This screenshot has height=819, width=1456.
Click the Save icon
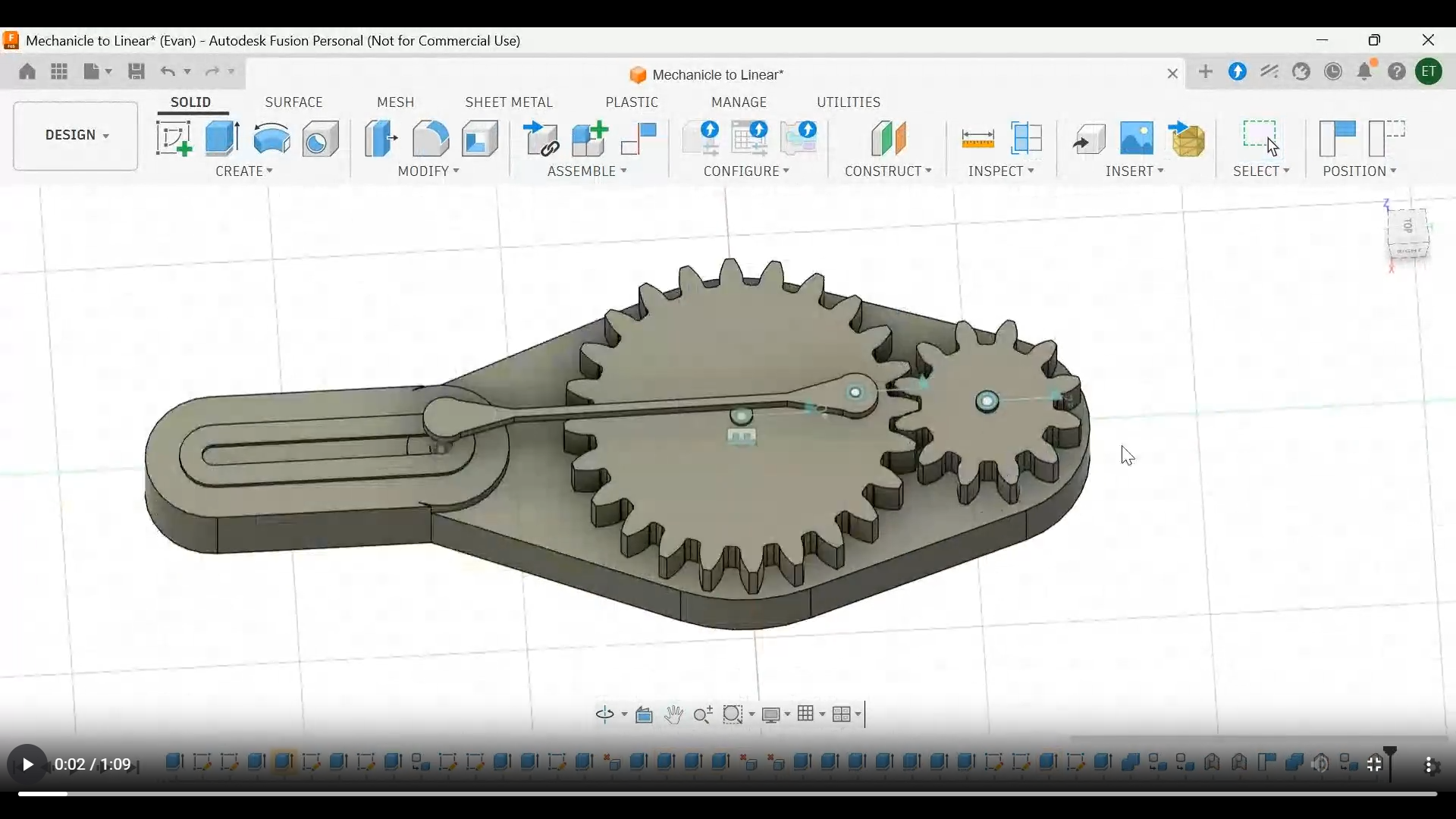[136, 71]
